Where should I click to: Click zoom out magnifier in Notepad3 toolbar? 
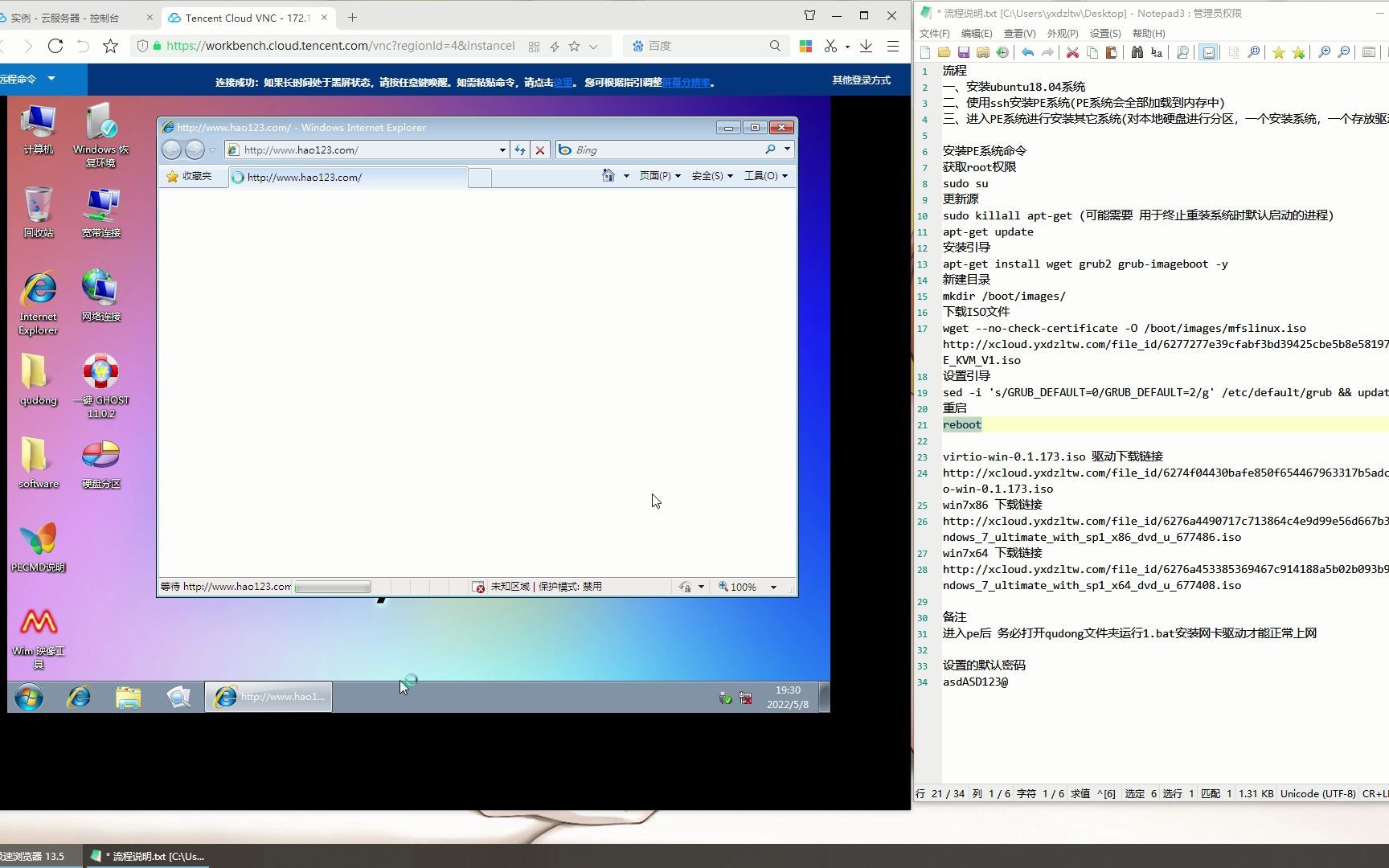point(1344,52)
